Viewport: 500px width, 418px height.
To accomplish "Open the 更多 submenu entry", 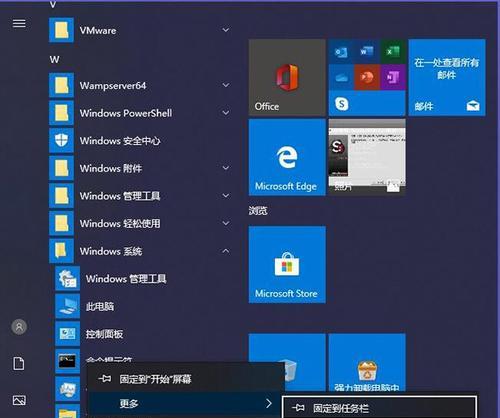I will 186,404.
